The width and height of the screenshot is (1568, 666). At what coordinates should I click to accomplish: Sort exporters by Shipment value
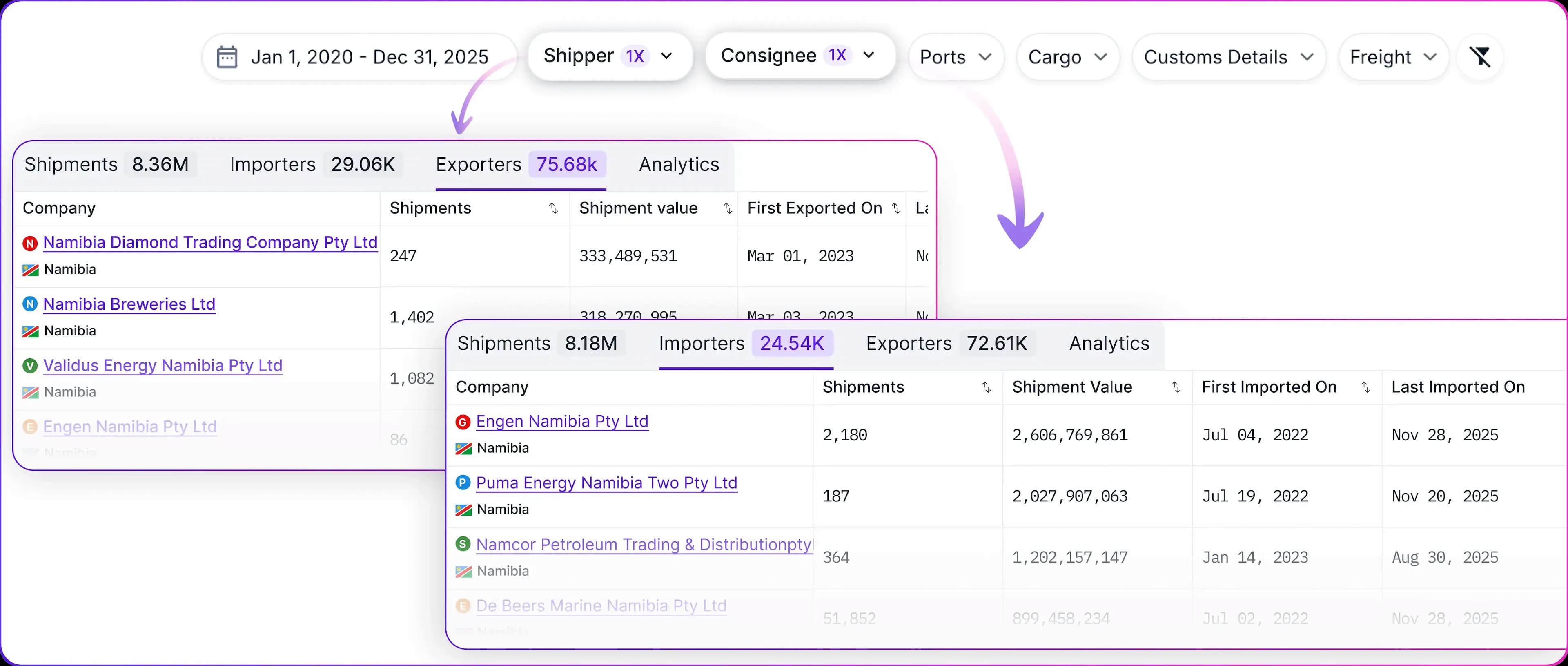click(727, 208)
